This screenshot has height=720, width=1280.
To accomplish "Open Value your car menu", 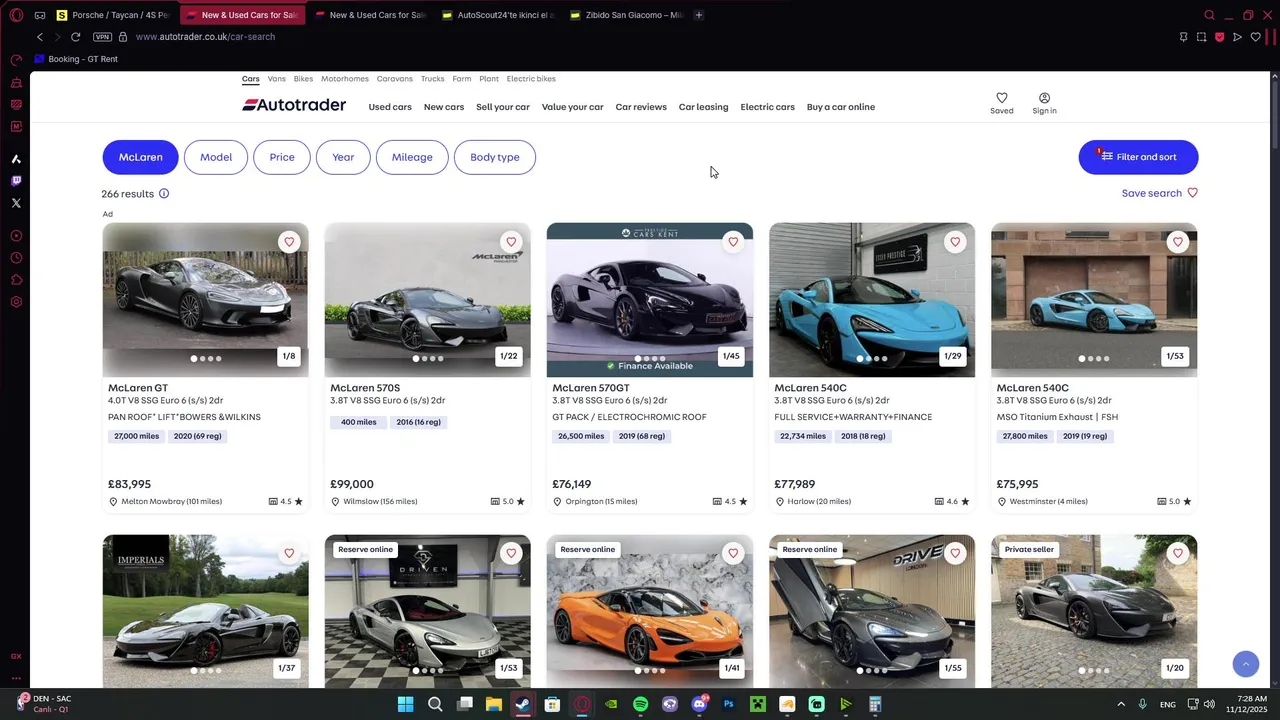I will pyautogui.click(x=573, y=107).
